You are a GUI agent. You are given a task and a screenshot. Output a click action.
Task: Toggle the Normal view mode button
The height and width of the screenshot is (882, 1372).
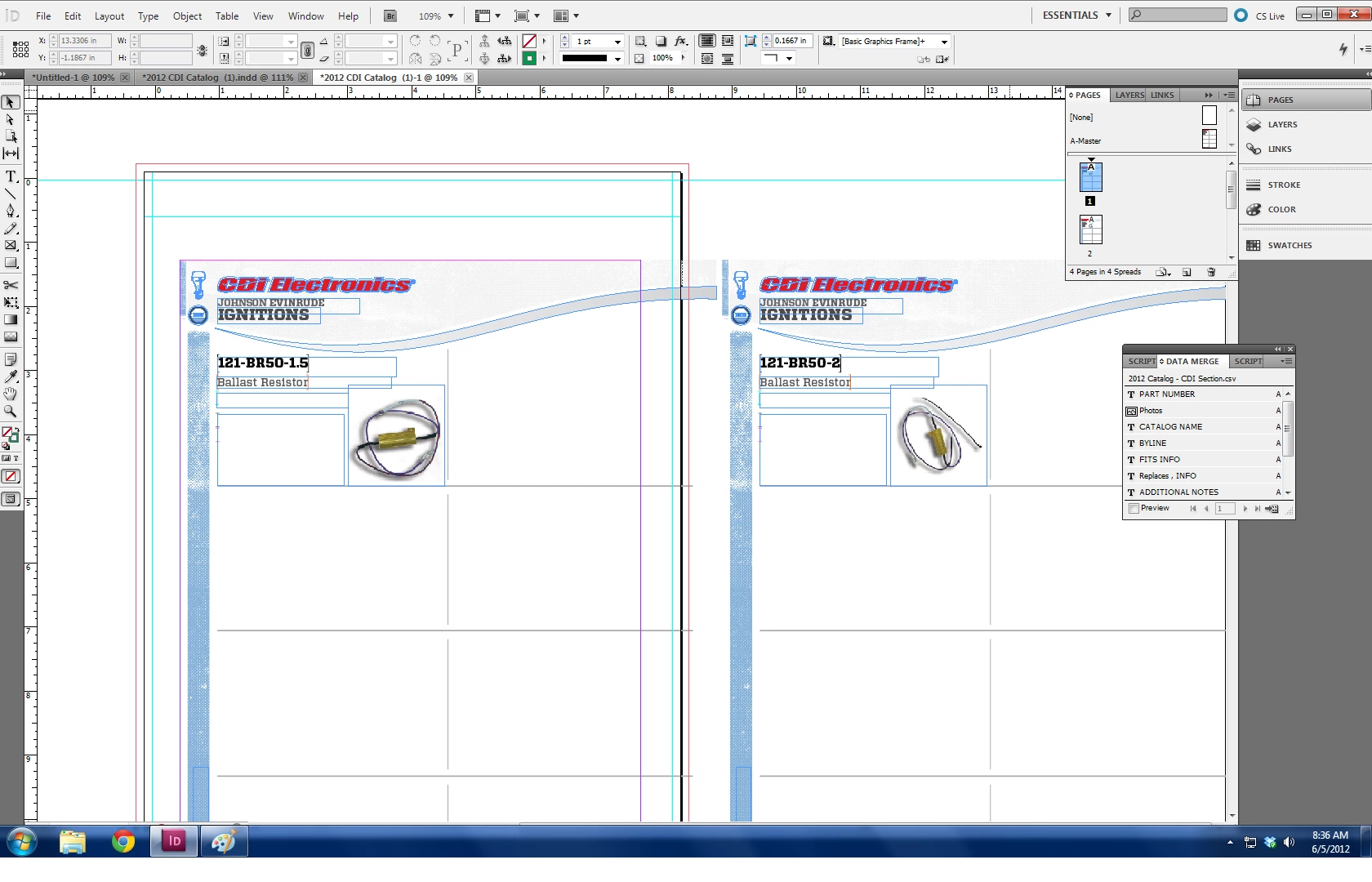pyautogui.click(x=11, y=499)
